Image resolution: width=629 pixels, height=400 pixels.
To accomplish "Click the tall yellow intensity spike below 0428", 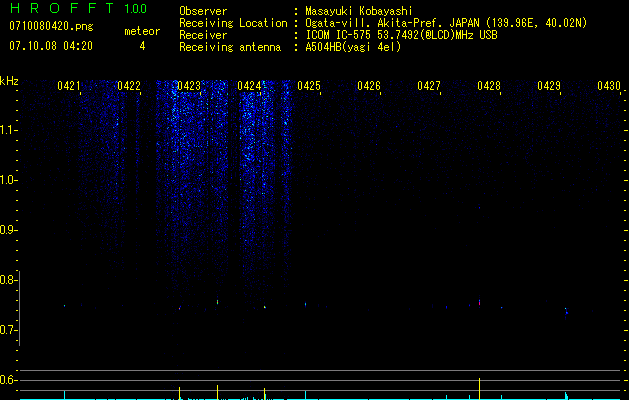I will 479,388.
